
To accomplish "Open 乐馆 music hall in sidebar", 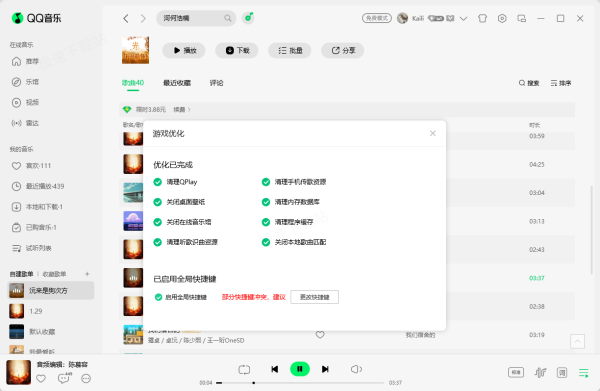I will [25, 82].
